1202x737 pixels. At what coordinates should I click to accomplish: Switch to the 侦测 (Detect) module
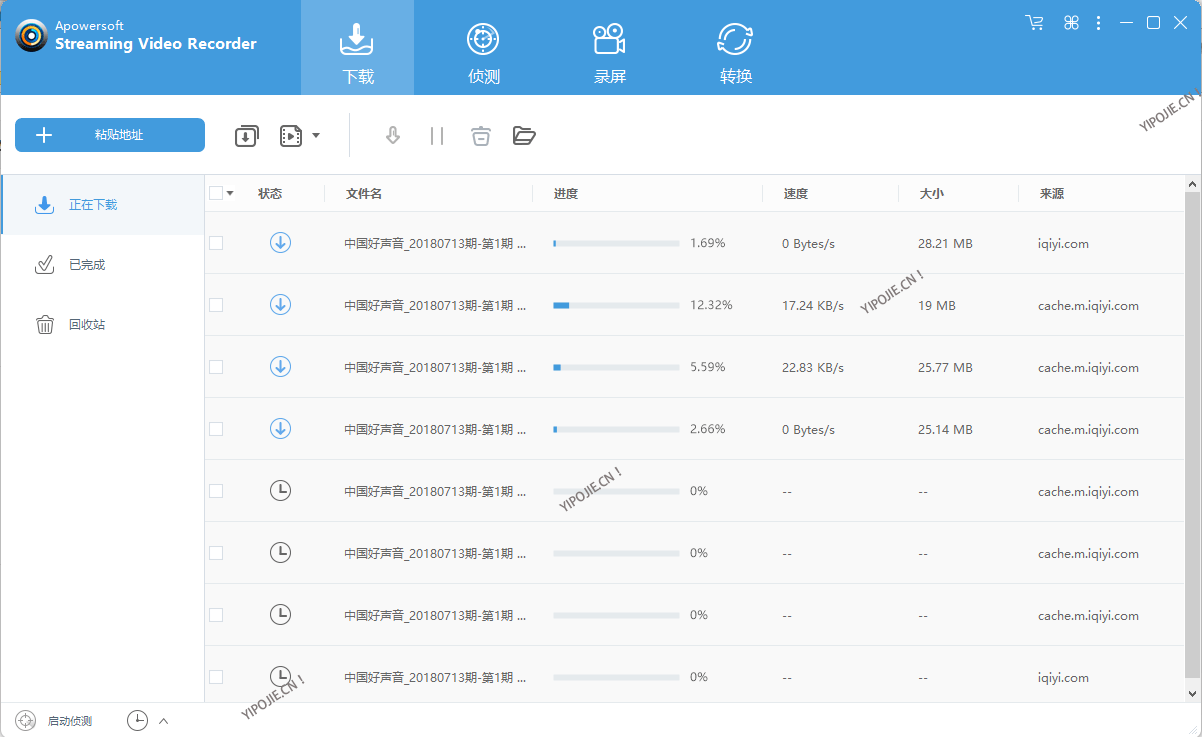pyautogui.click(x=483, y=47)
